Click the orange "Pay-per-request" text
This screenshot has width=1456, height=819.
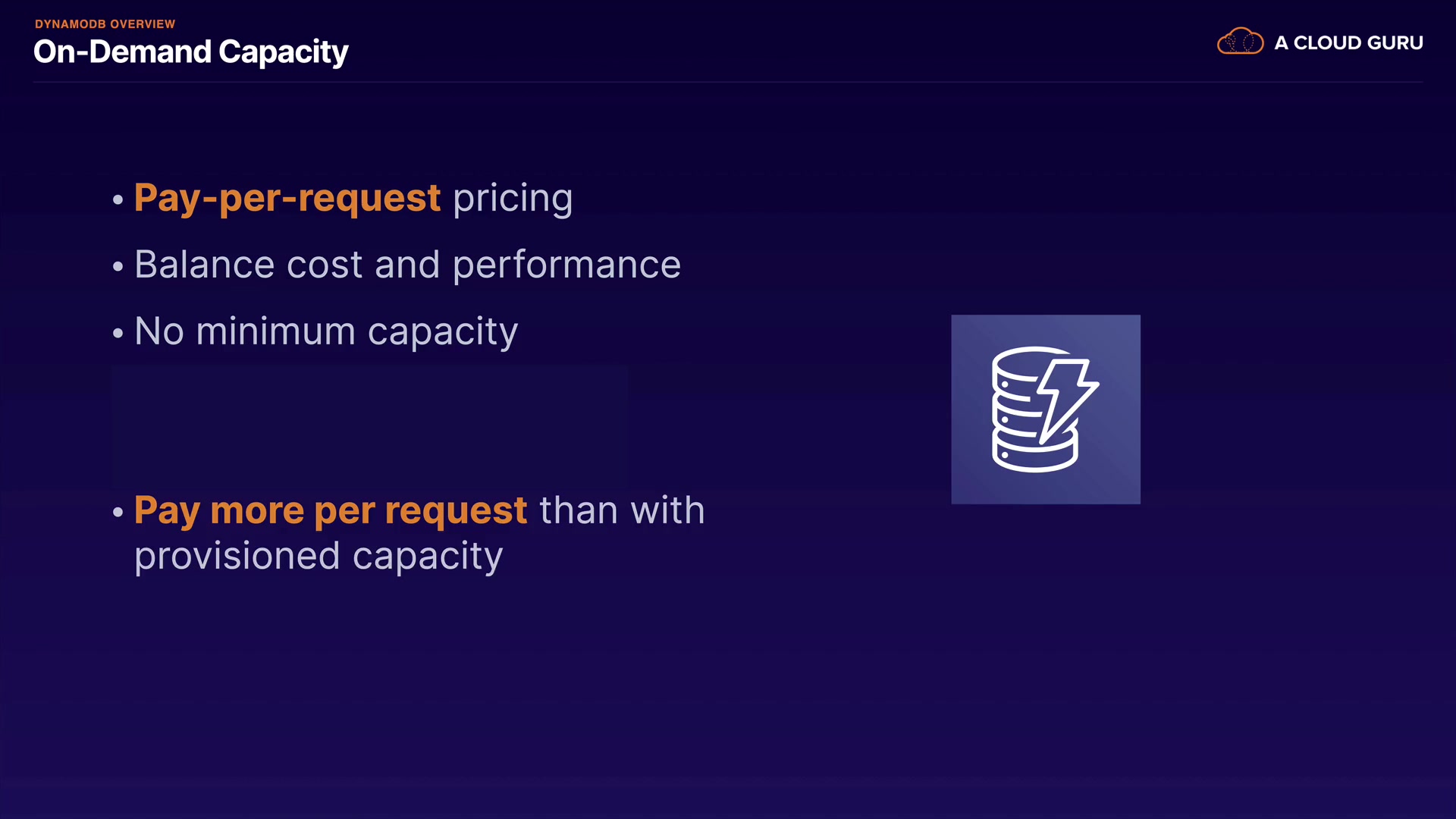287,198
